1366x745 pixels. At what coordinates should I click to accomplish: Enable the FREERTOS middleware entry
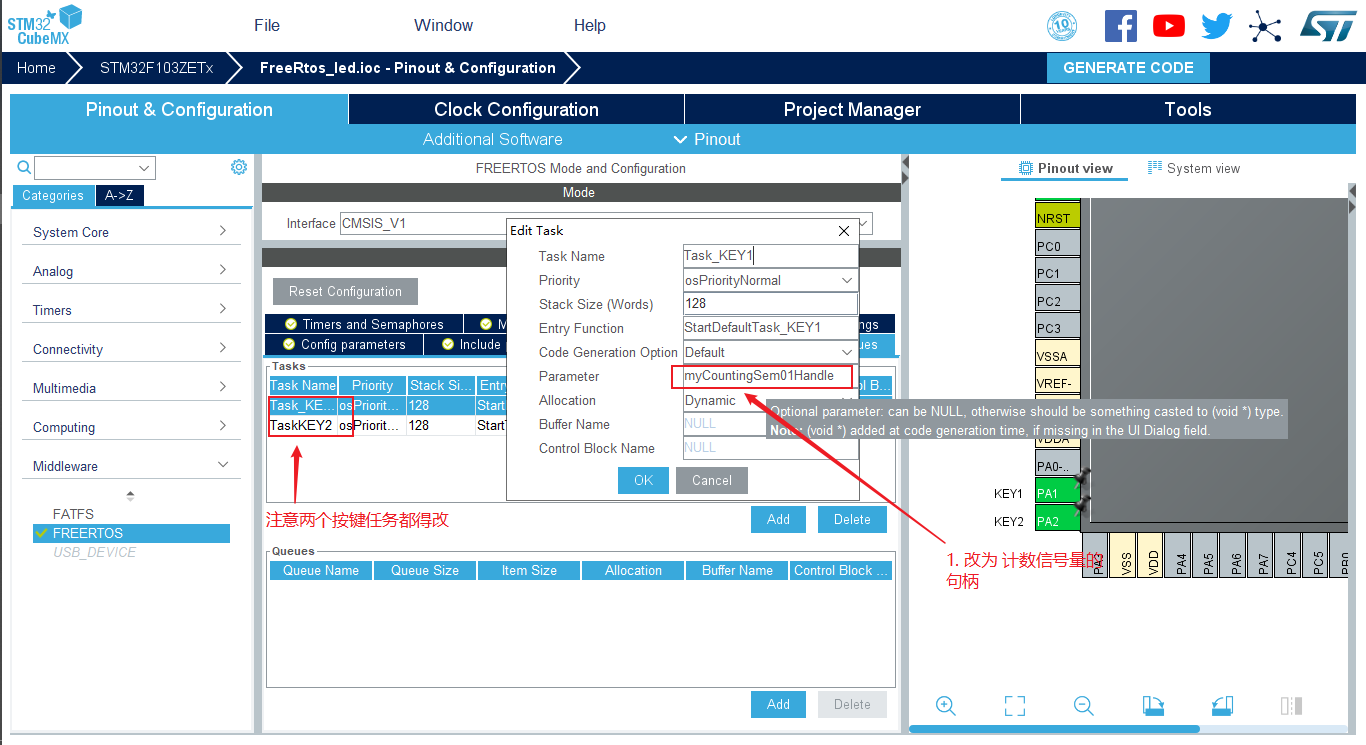click(131, 533)
